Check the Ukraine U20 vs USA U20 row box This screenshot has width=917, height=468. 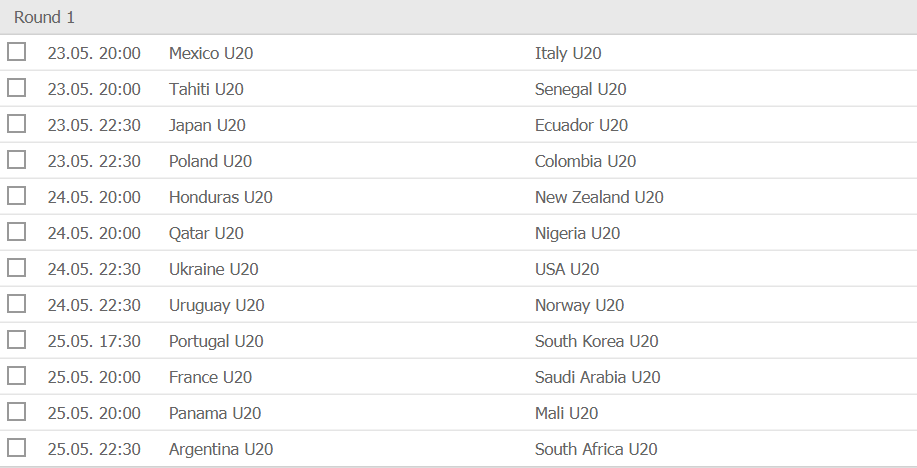point(16,267)
